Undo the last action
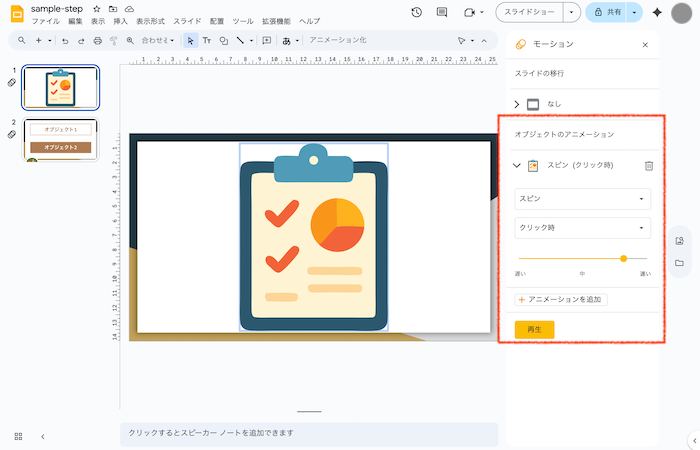700x450 pixels. click(65, 41)
